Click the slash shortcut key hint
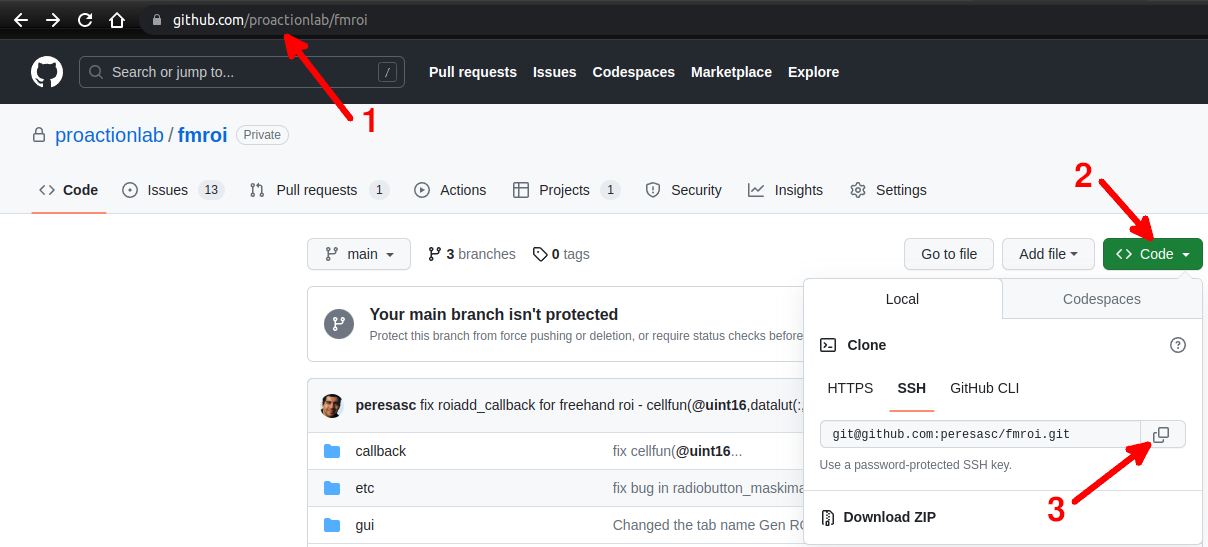1208x547 pixels. [x=388, y=72]
